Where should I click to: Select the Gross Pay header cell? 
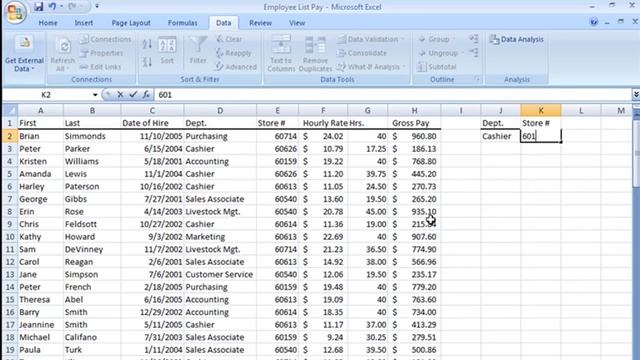414,123
